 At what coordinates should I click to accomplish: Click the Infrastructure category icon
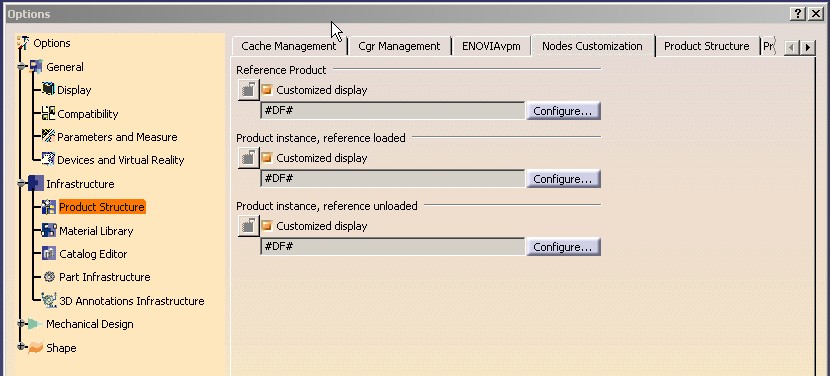click(x=36, y=184)
